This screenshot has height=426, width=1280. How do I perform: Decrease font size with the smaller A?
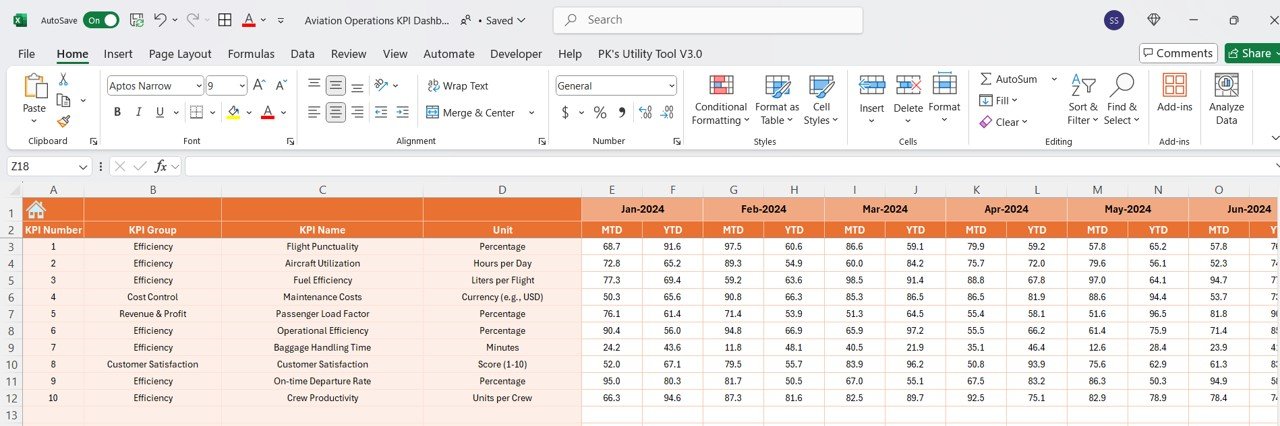pyautogui.click(x=280, y=86)
